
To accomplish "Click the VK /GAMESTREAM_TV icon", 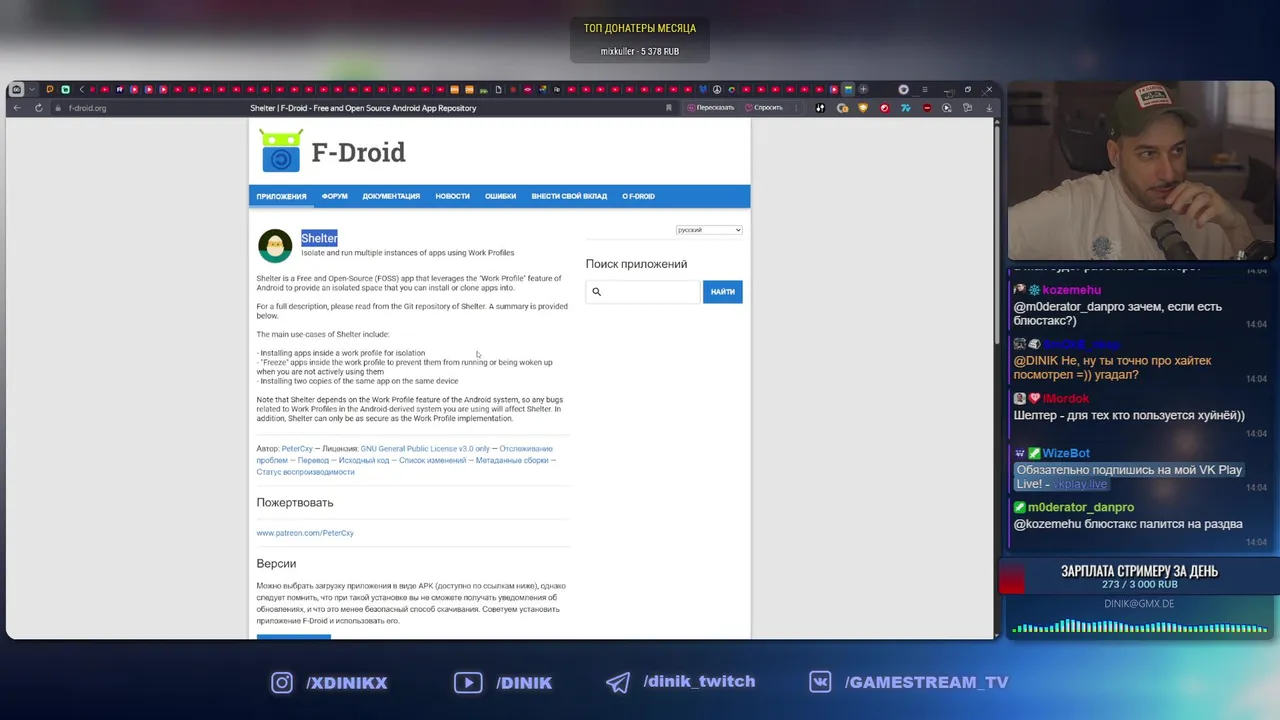I will 820,682.
